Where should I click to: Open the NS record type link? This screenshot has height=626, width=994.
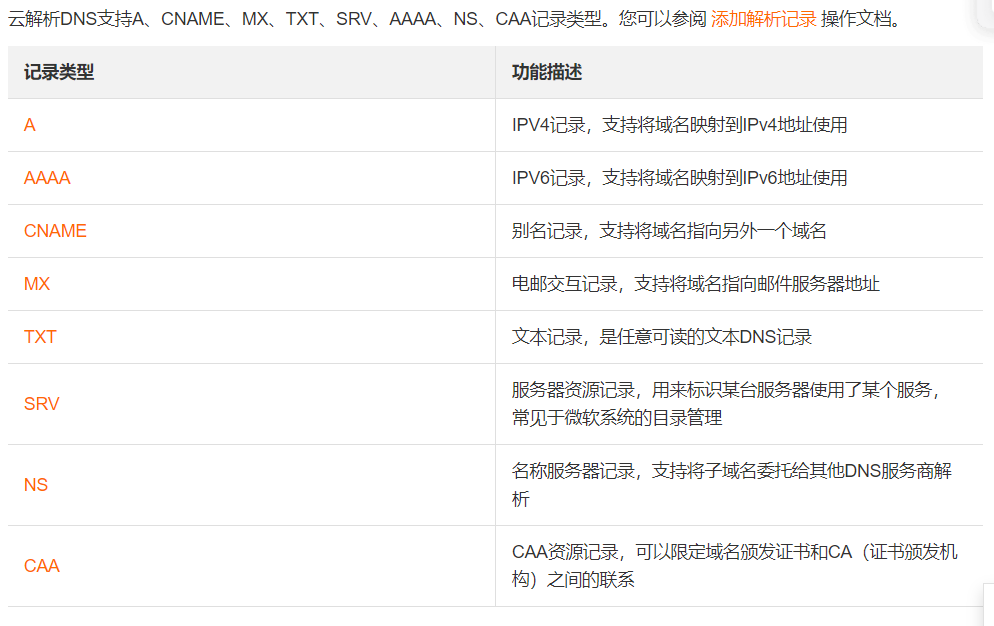pyautogui.click(x=36, y=485)
